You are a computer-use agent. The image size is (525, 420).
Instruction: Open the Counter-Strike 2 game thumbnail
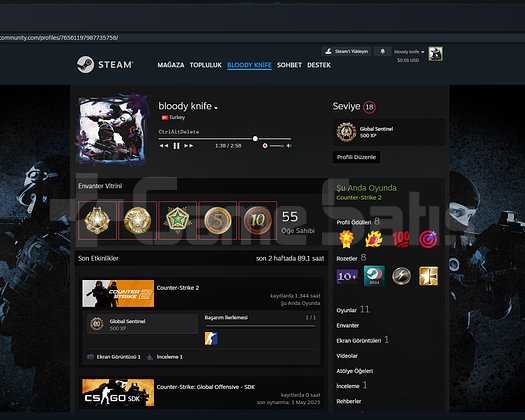click(x=118, y=293)
